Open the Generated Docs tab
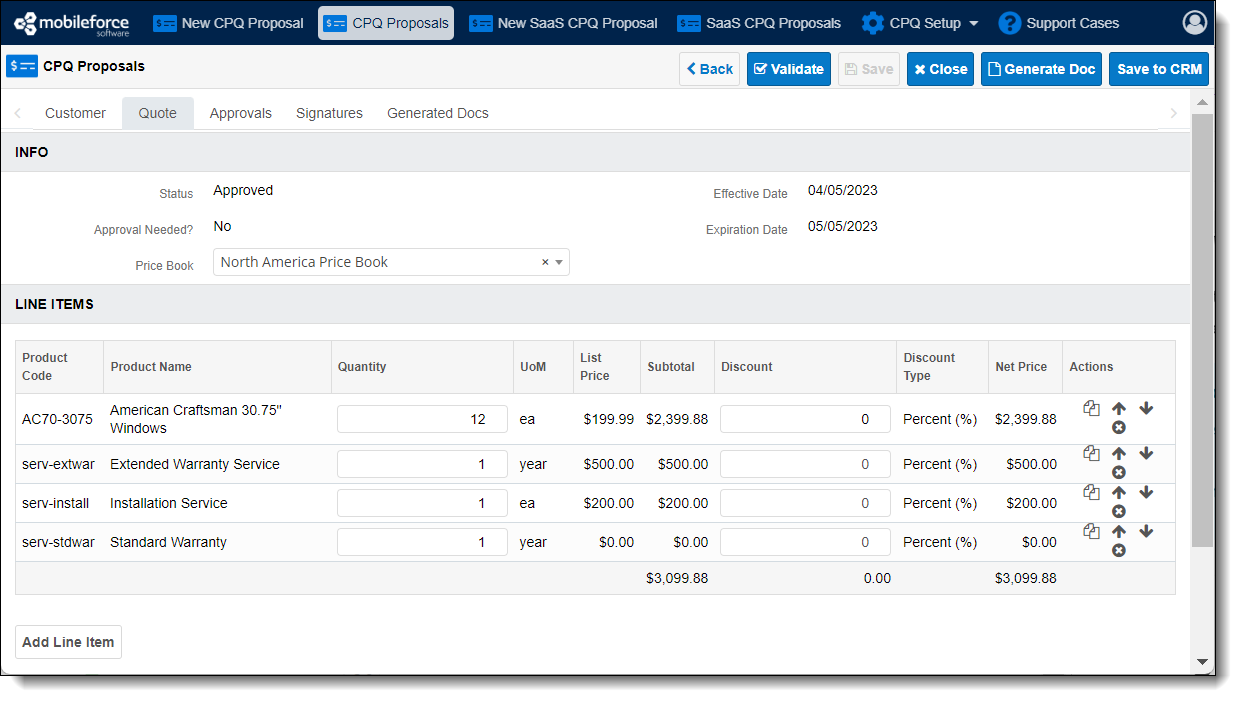This screenshot has height=701, width=1241. [x=438, y=113]
